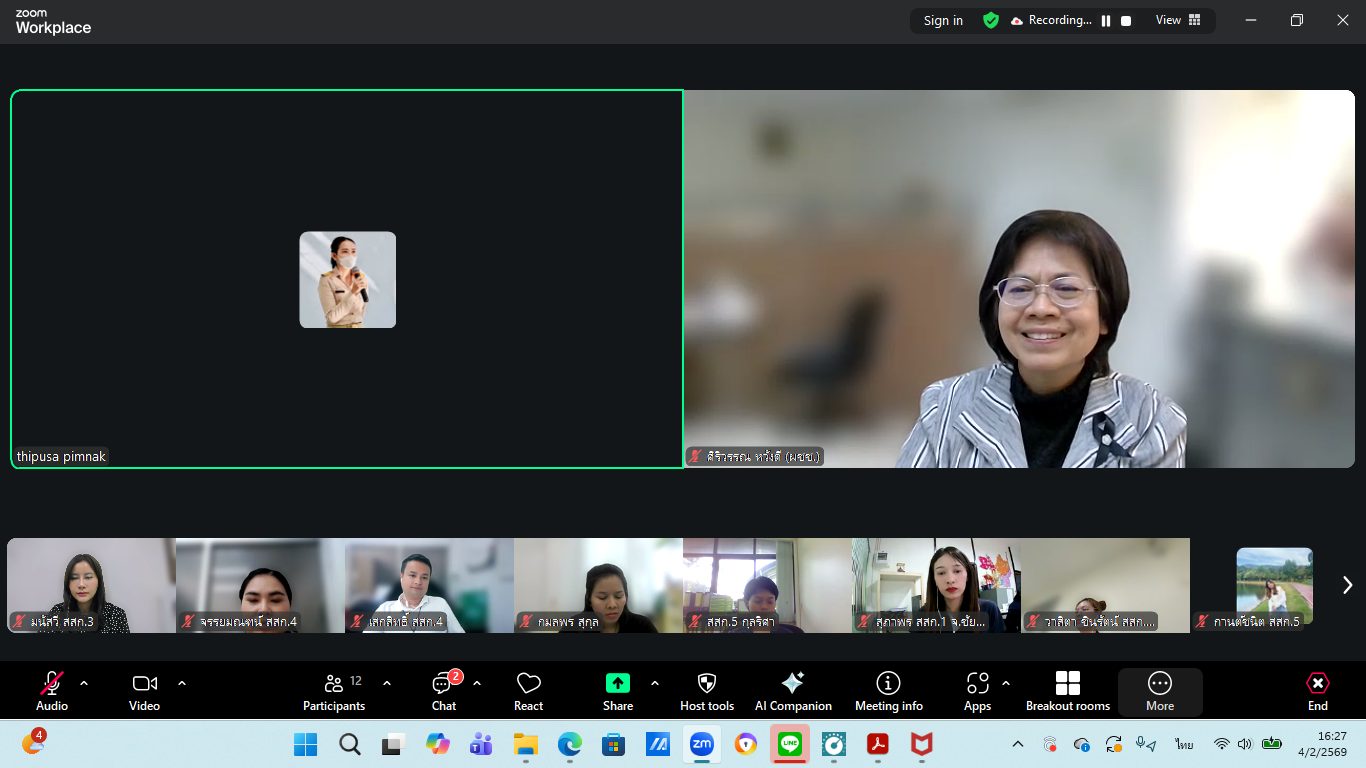Open the More options menu
Screen dimensions: 1366x768
(x=1160, y=691)
